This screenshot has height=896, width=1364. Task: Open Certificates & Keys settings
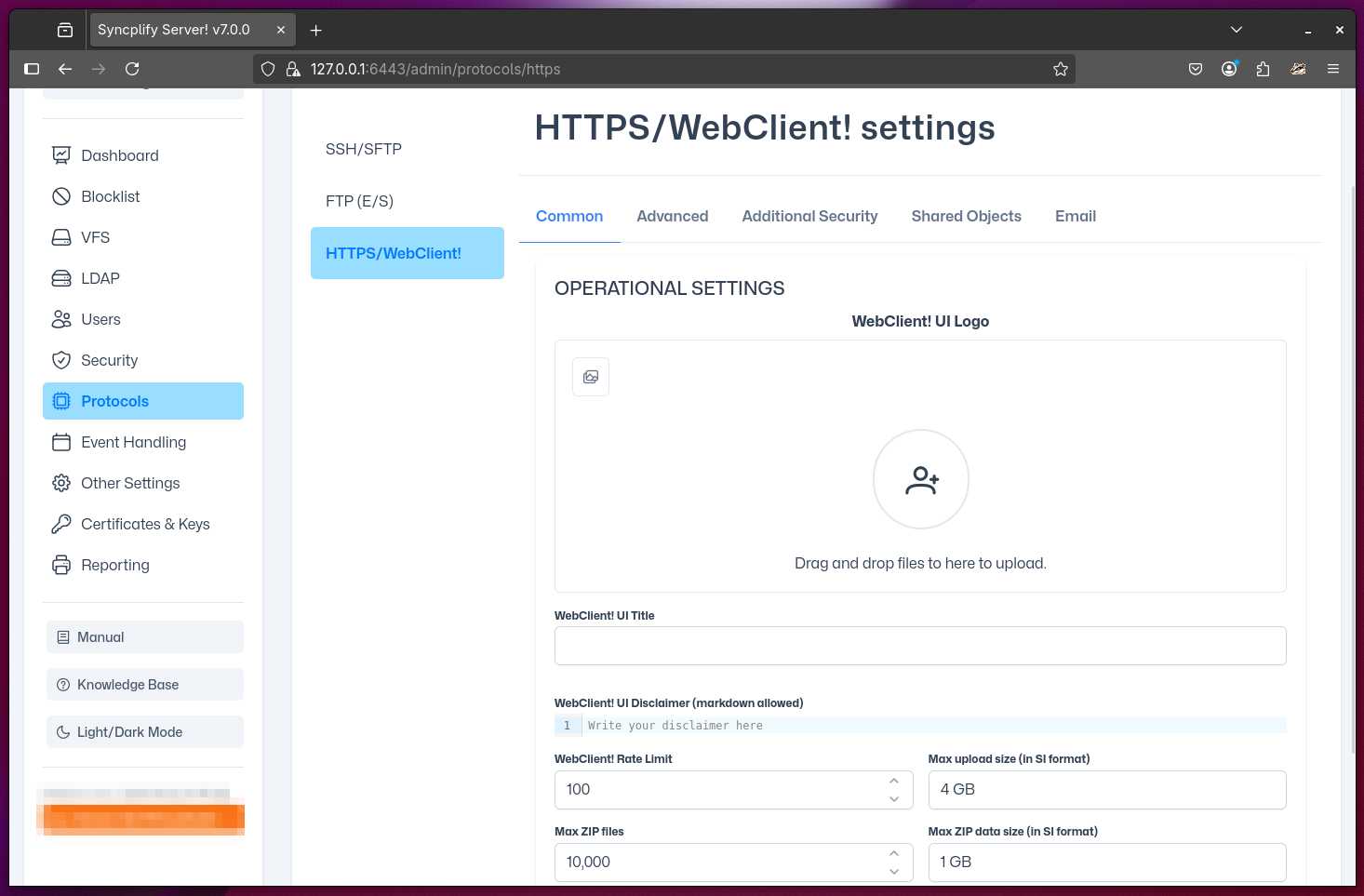145,524
